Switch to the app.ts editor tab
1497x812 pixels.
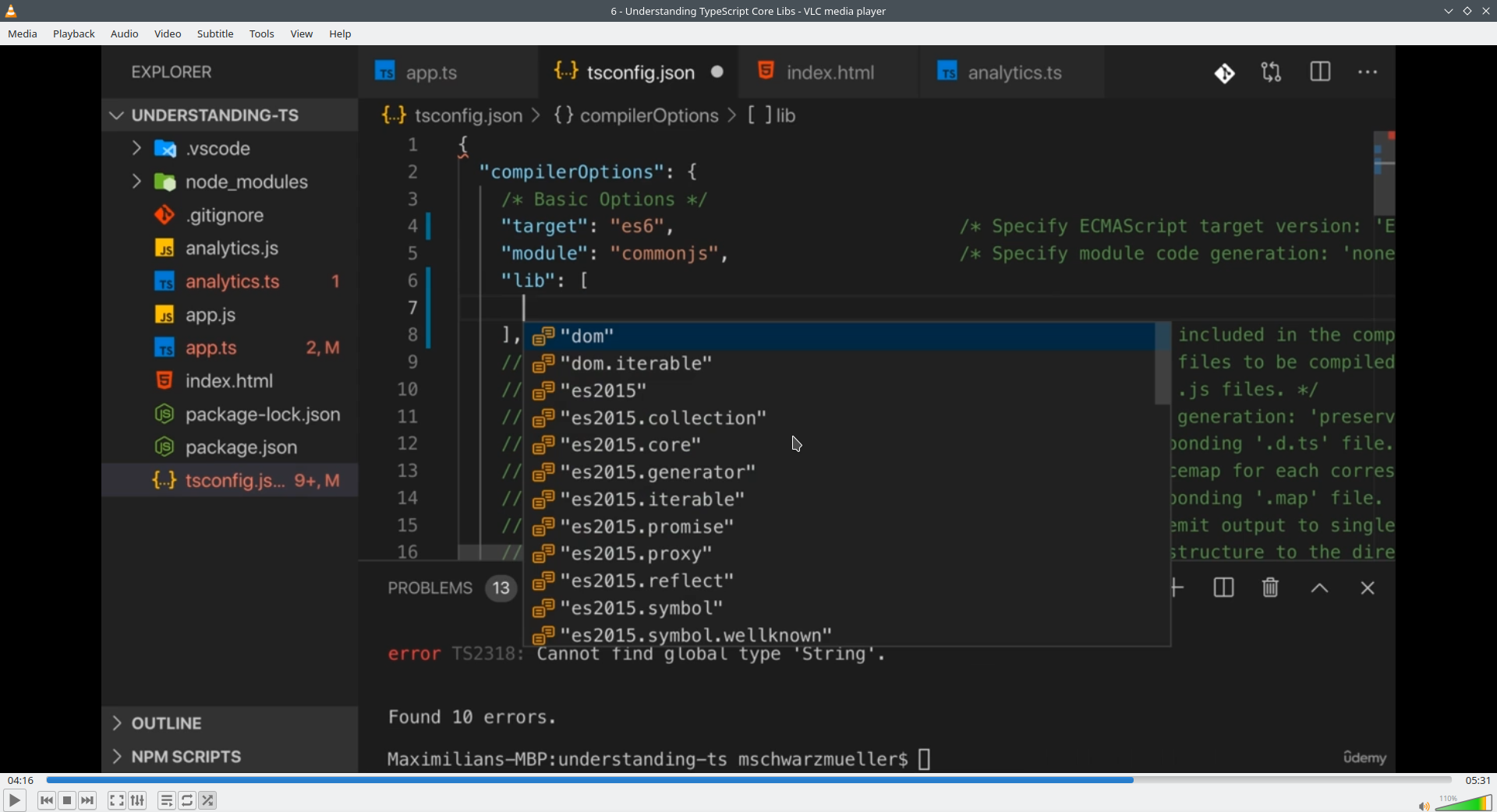pos(447,72)
